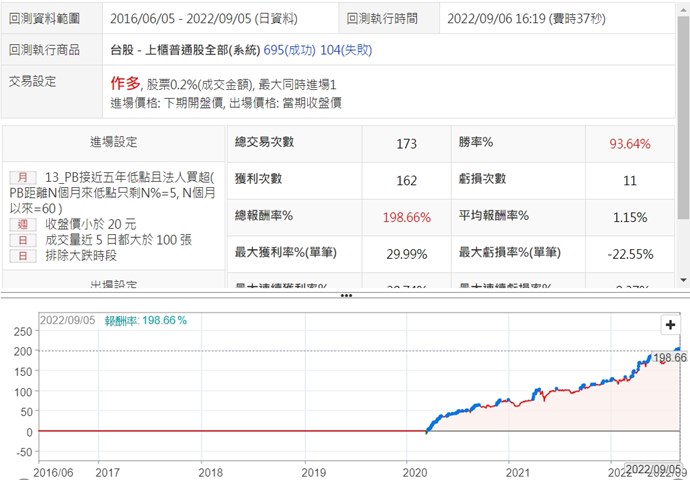
Task: Open the 695(成功) link
Action: coord(289,50)
